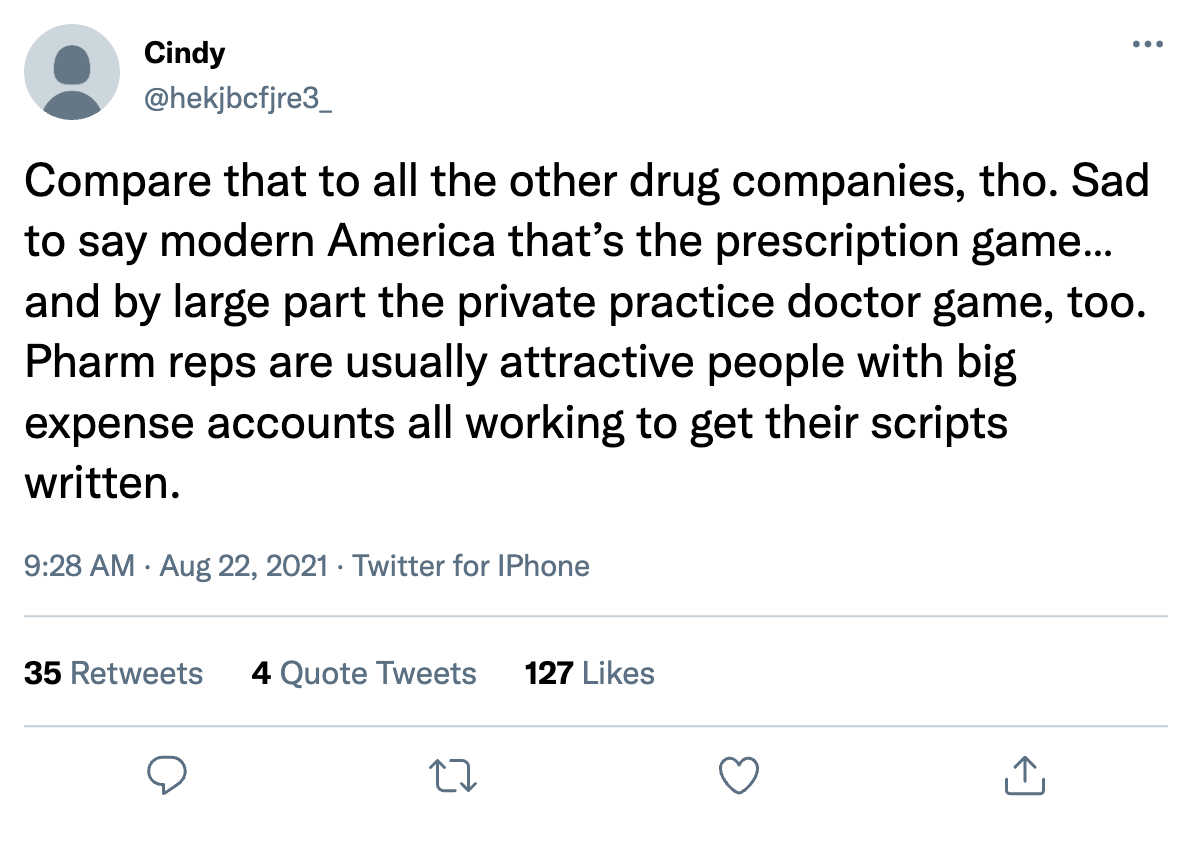Click the Twitter for iPhone source label

(x=471, y=566)
